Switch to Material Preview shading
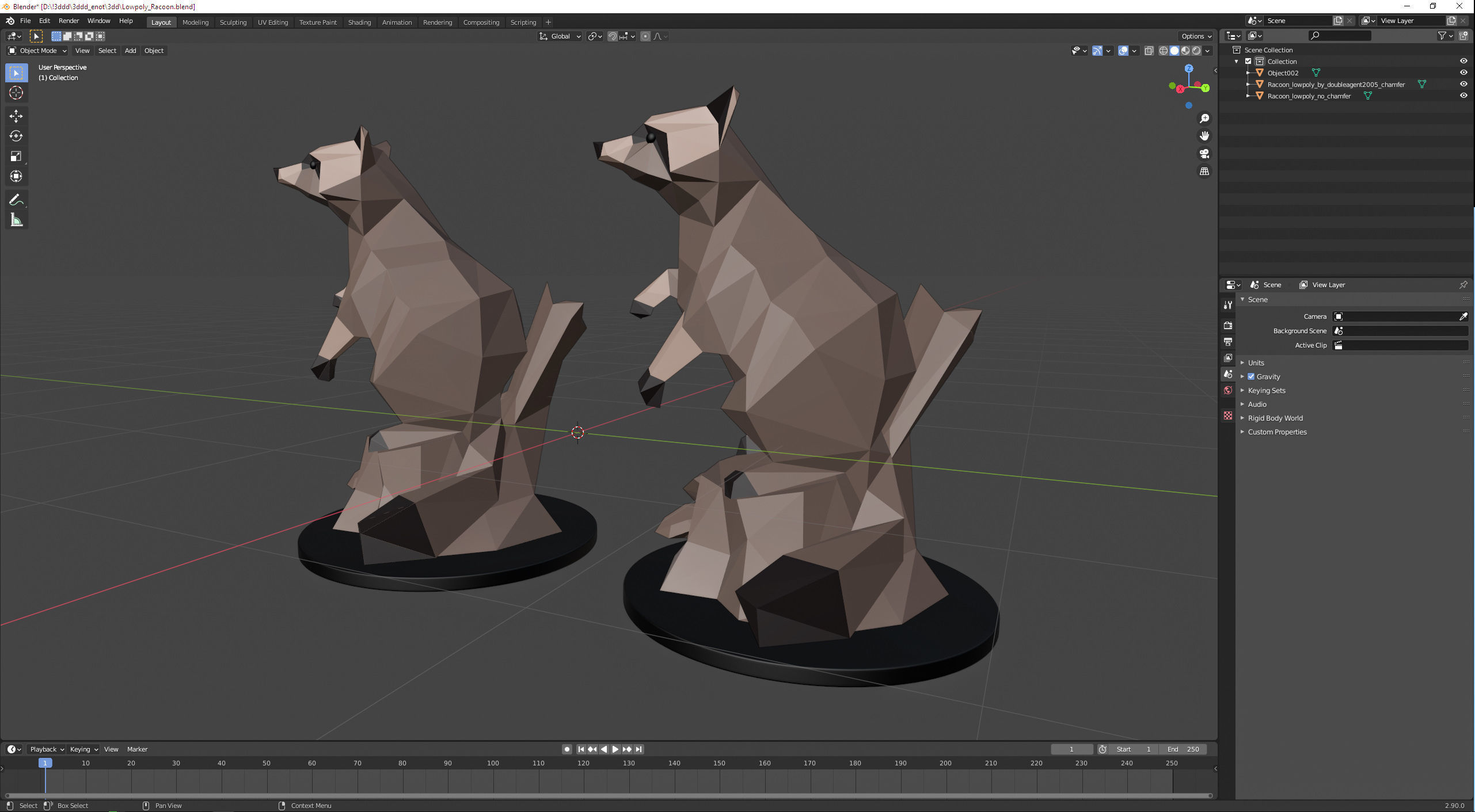Image resolution: width=1475 pixels, height=812 pixels. (x=1185, y=51)
